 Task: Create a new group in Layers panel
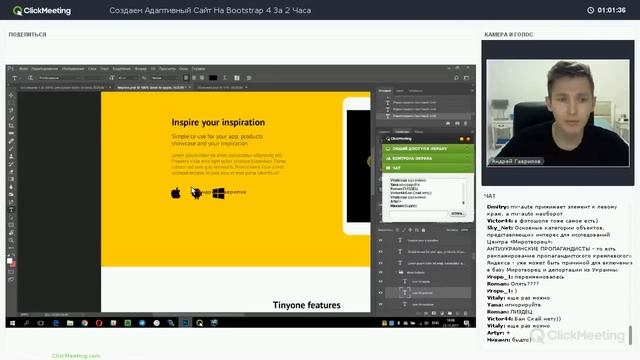pos(450,313)
